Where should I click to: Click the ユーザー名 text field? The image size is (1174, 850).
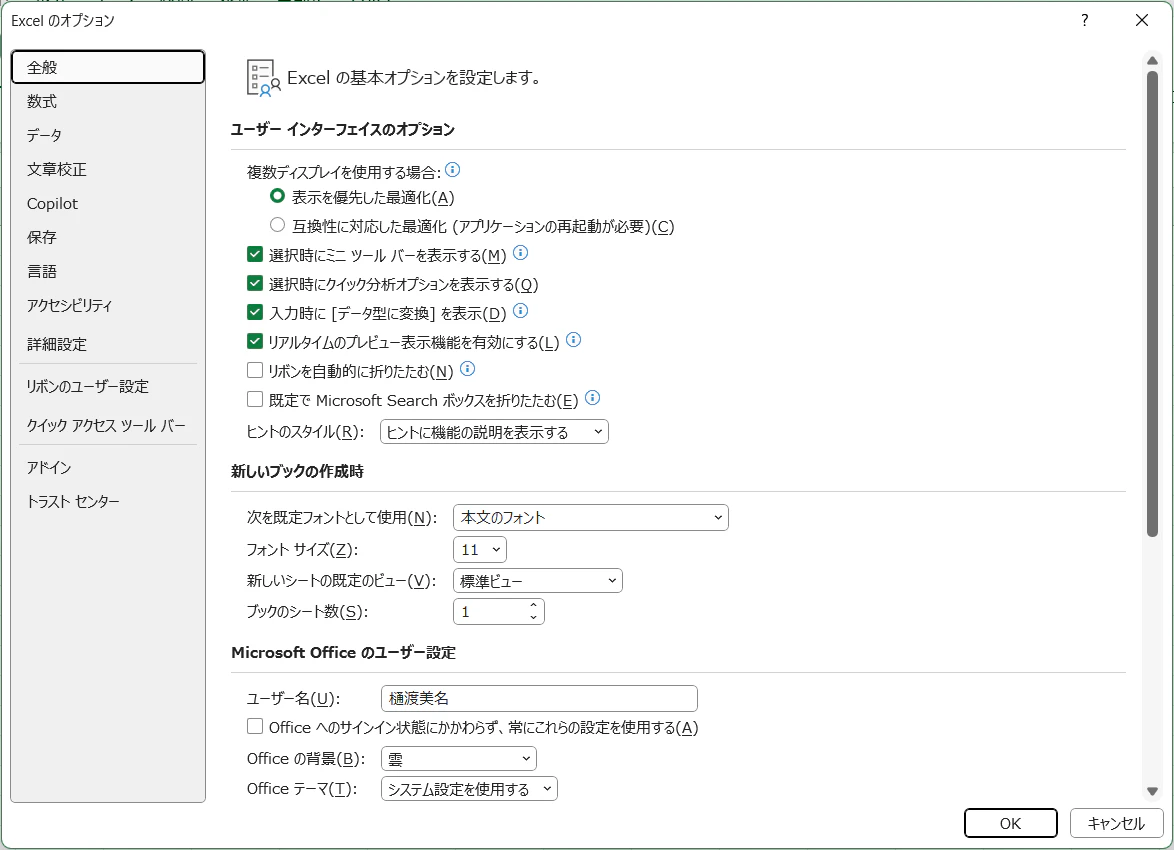pos(539,698)
